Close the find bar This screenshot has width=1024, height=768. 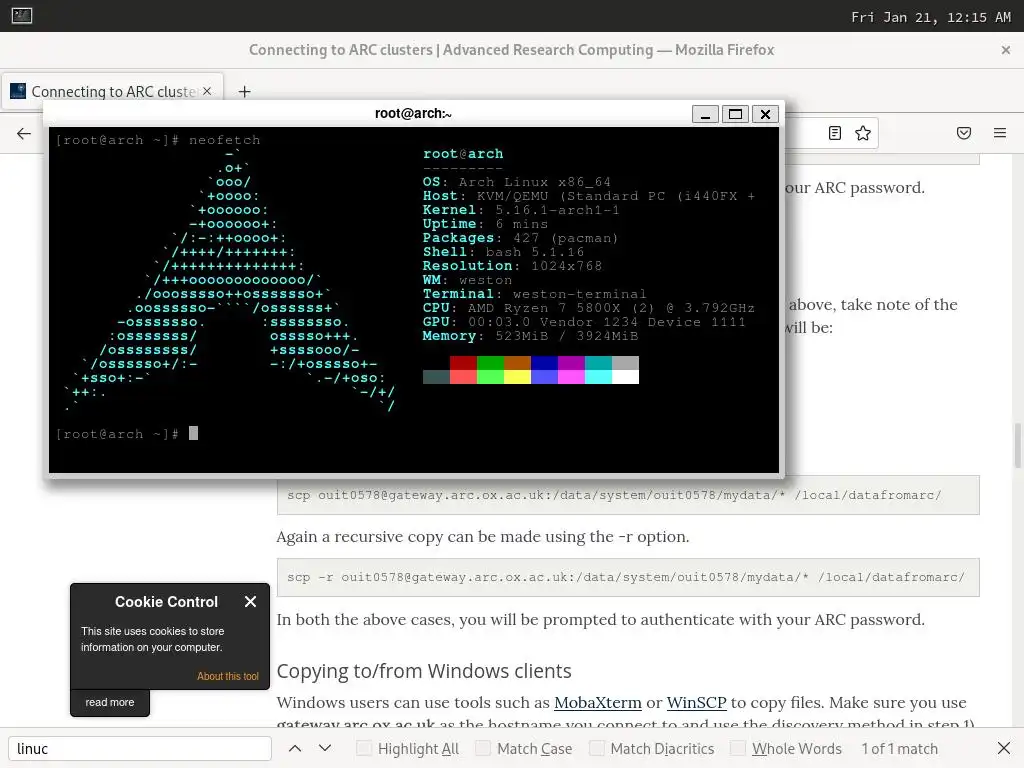(x=1004, y=748)
